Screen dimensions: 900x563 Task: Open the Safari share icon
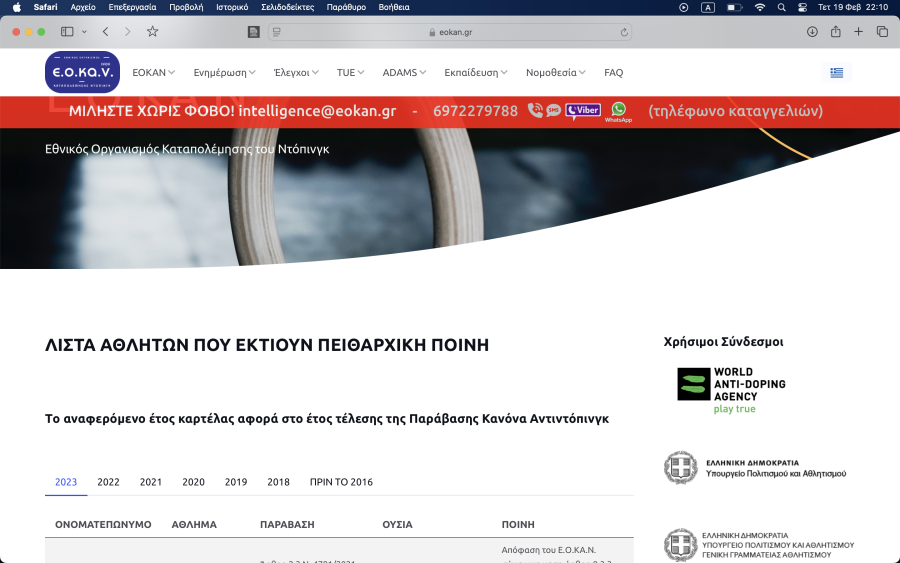(x=835, y=32)
